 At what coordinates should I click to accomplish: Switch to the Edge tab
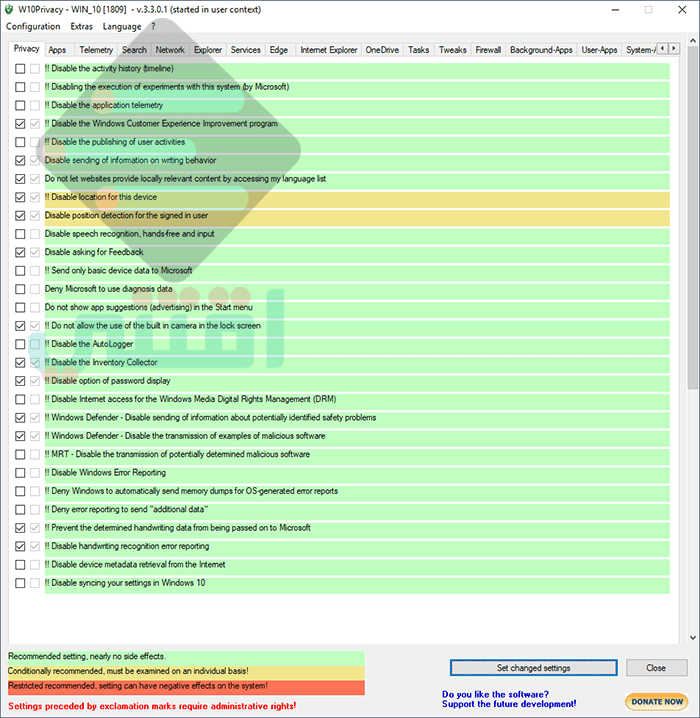(x=278, y=50)
